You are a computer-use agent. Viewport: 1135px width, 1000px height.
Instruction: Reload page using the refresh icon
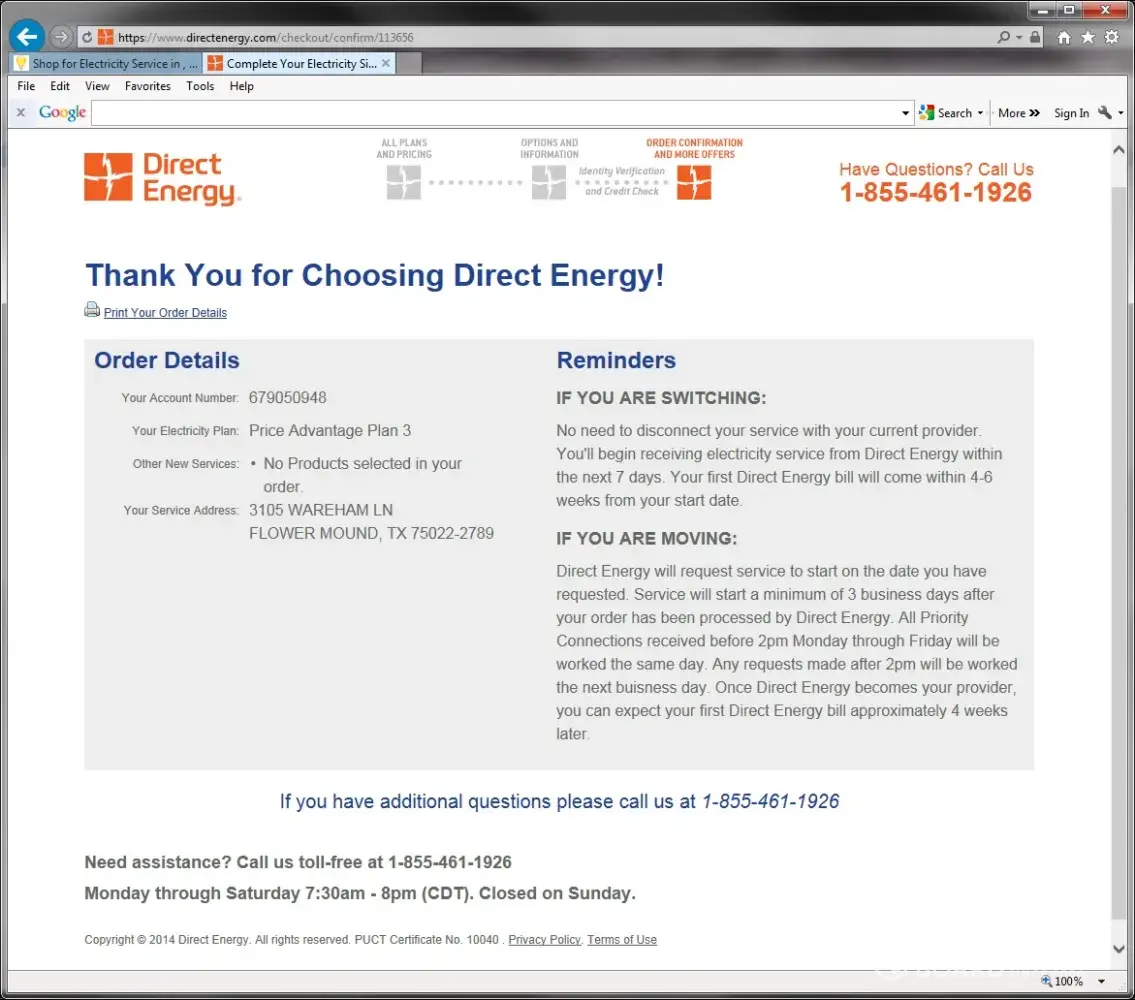87,37
